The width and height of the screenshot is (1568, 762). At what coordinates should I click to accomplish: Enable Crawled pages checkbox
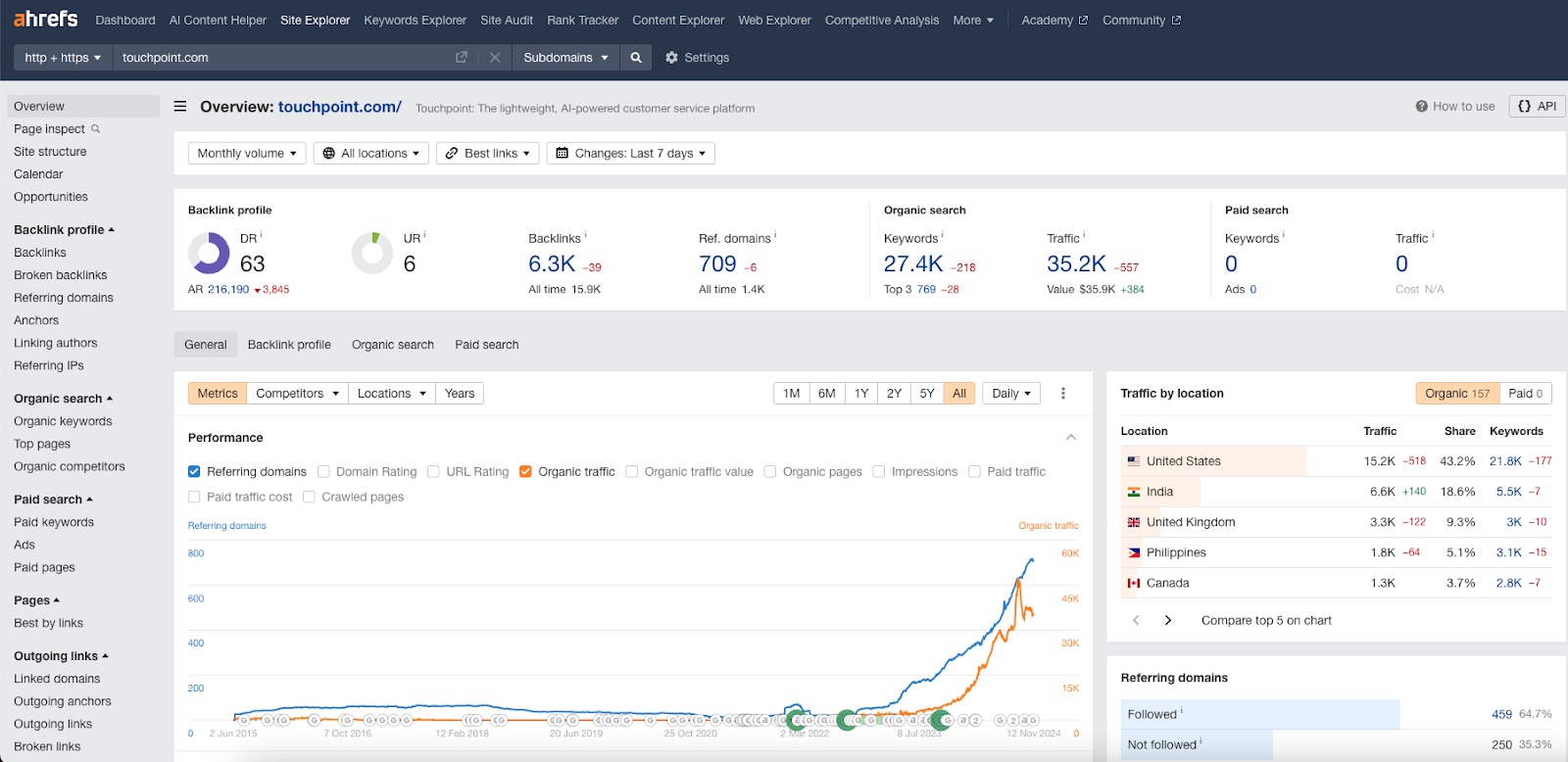click(x=309, y=497)
